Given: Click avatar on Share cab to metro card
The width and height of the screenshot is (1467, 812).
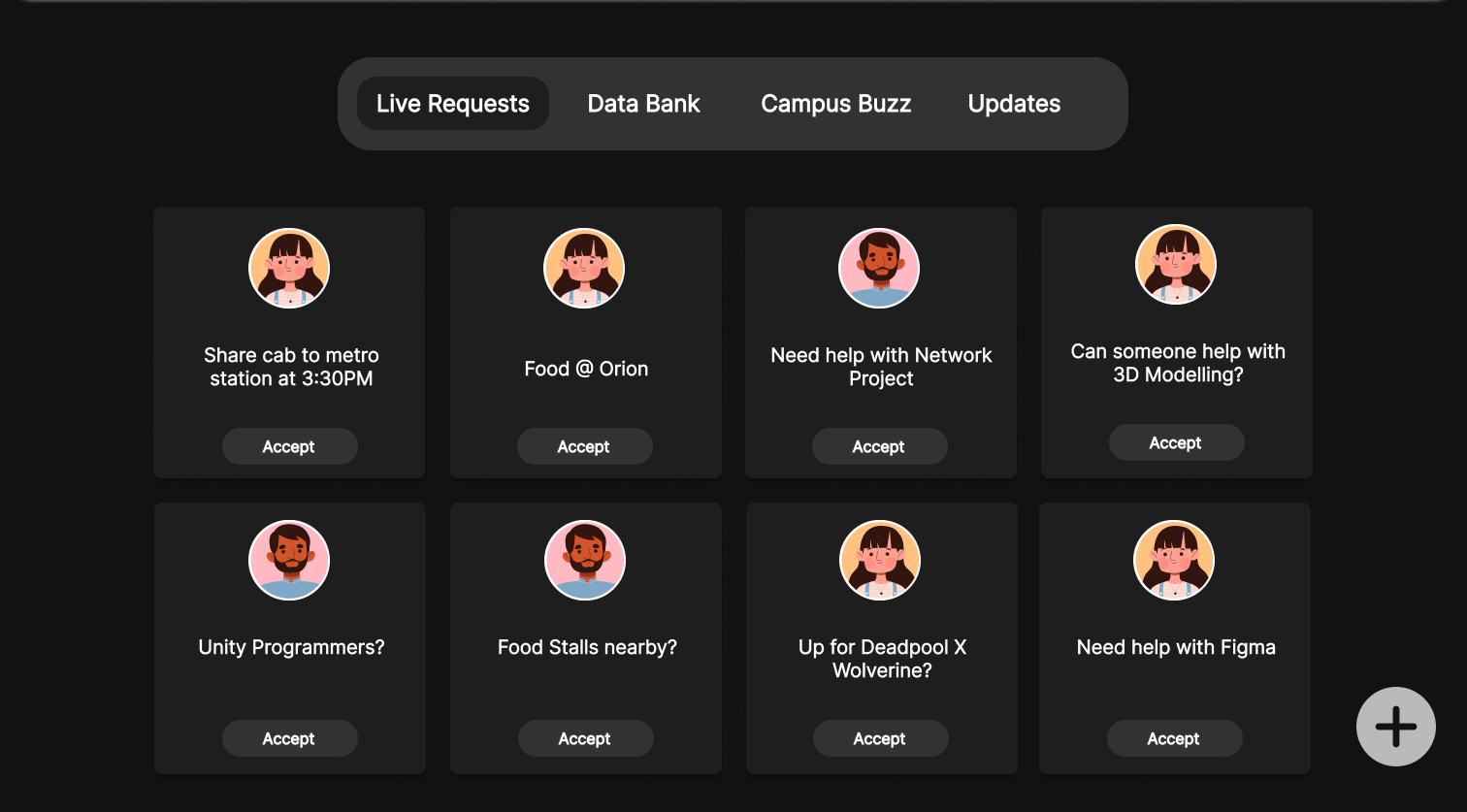Looking at the screenshot, I should coord(289,269).
